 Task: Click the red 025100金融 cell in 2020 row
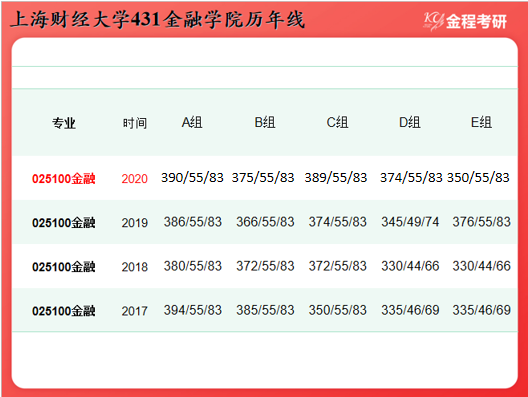tap(64, 178)
